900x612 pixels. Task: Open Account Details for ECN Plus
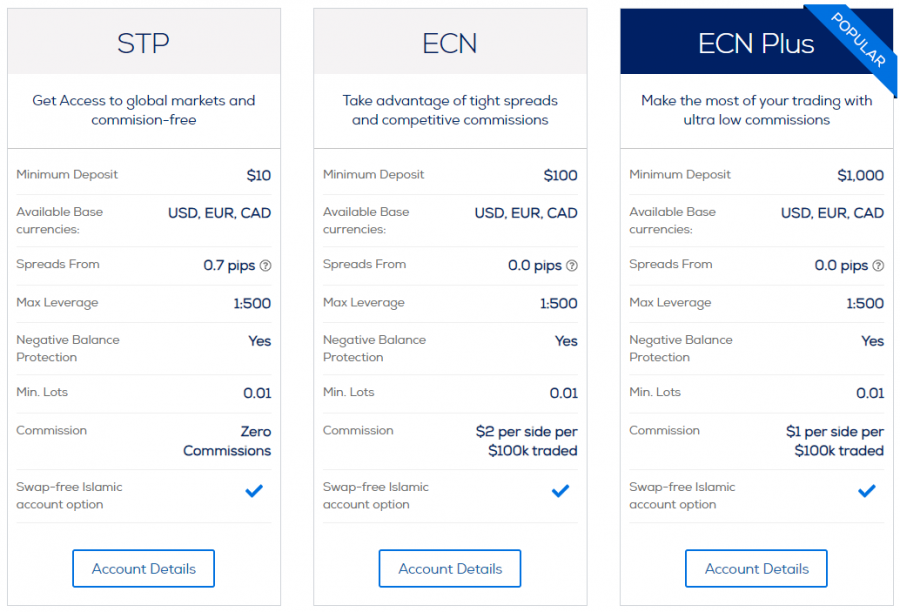756,568
